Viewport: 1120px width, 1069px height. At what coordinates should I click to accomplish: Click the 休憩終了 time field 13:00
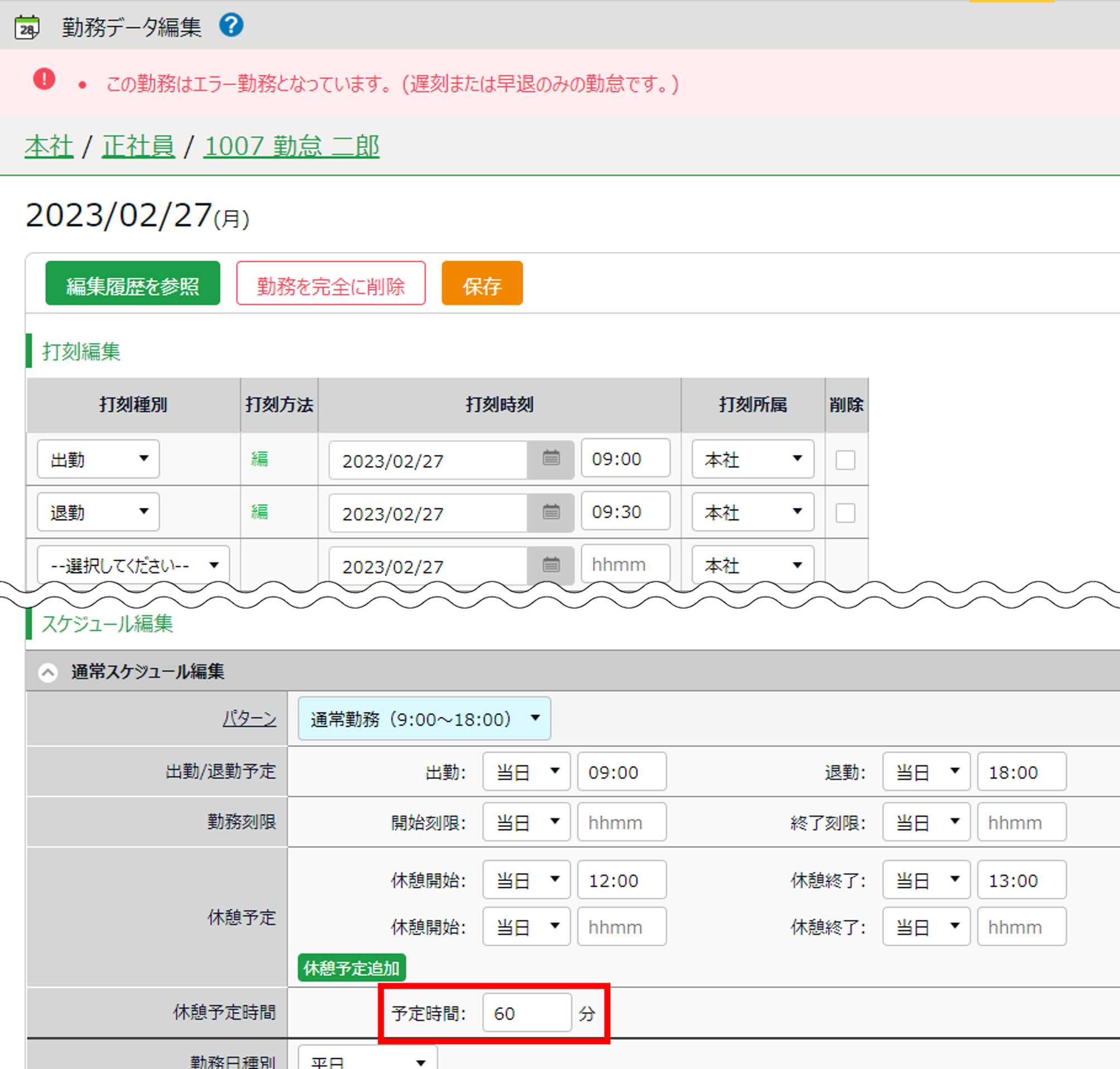1021,880
